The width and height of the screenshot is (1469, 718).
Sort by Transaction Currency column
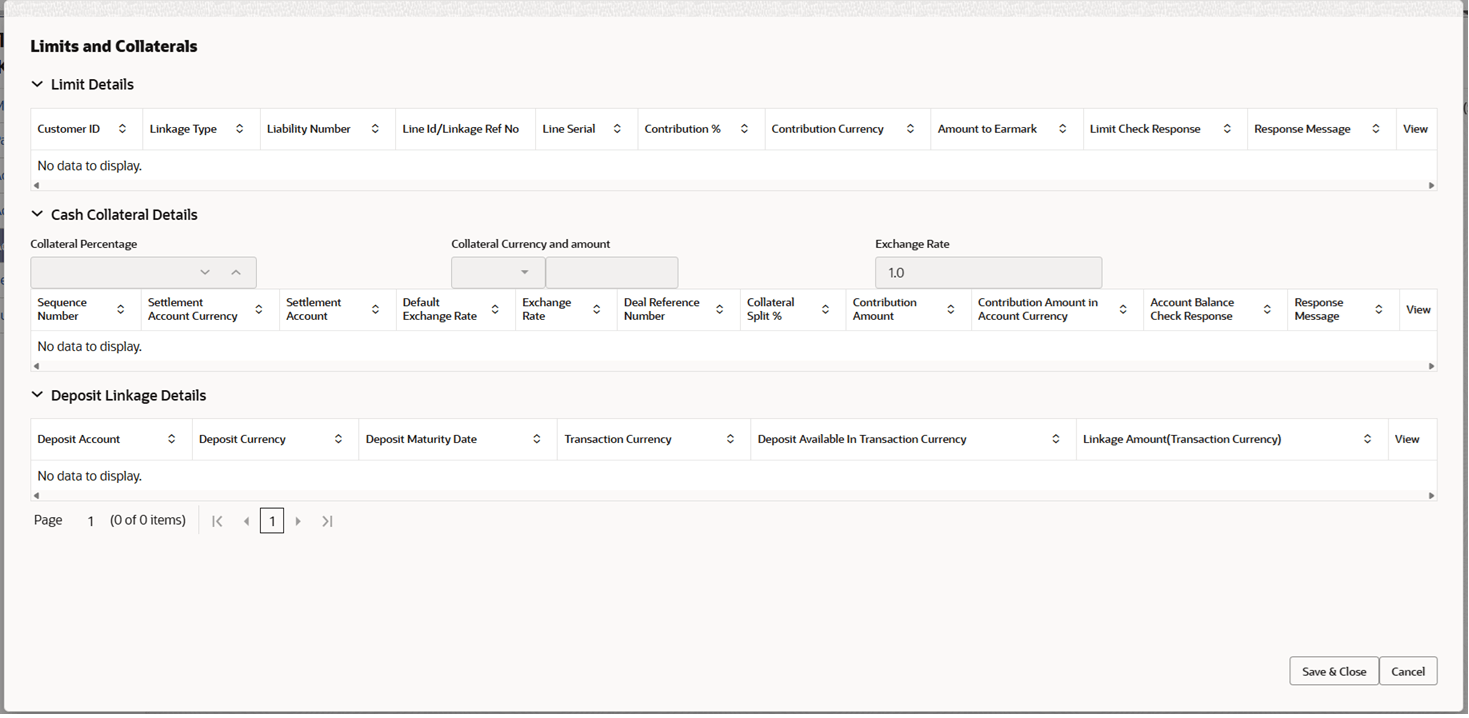pyautogui.click(x=731, y=439)
